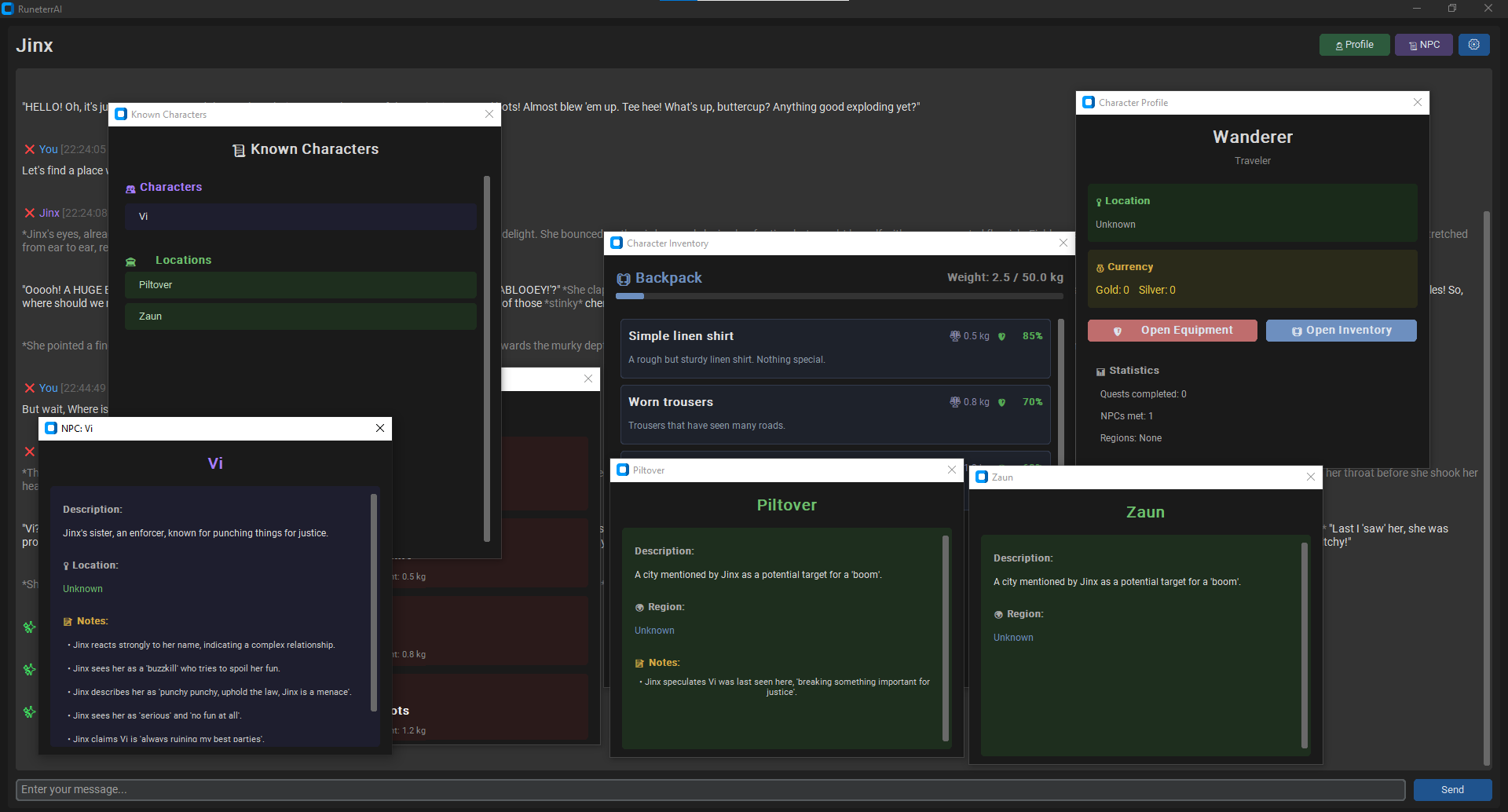
Task: Click Unknown region in Zaun window
Action: (x=1013, y=638)
